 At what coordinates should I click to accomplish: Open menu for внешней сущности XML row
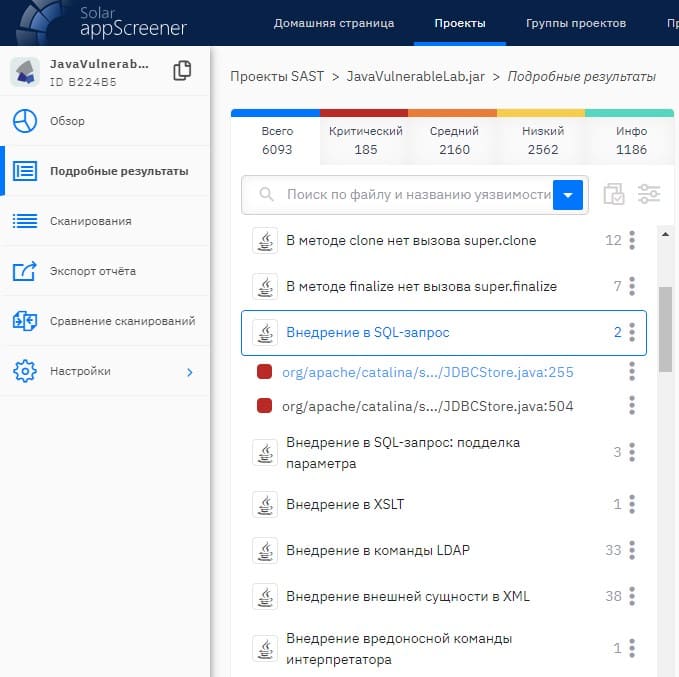point(632,596)
